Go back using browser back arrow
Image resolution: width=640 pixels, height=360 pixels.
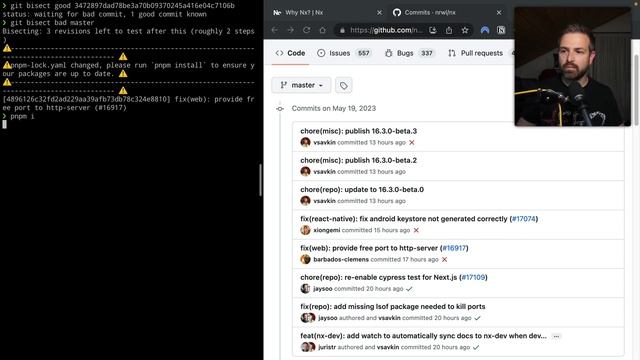click(275, 30)
